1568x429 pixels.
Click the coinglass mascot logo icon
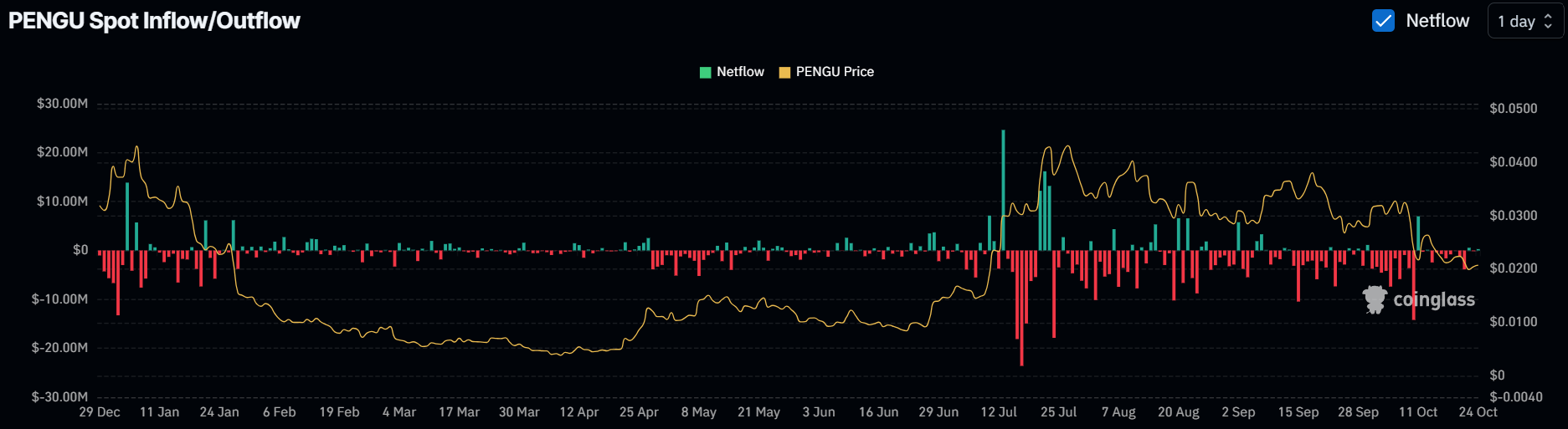(1375, 299)
